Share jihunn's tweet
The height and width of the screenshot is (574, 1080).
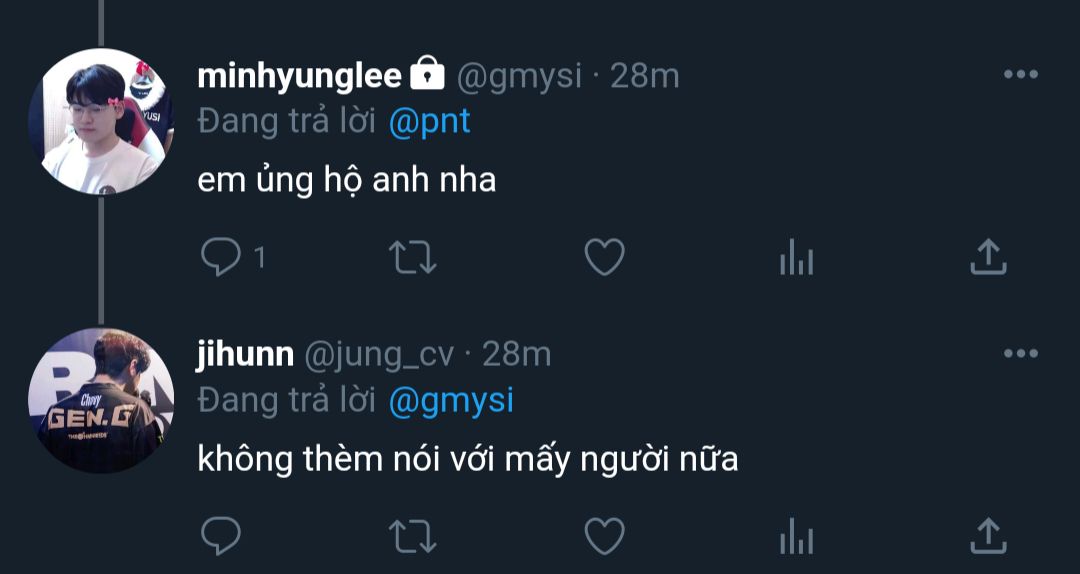[988, 536]
